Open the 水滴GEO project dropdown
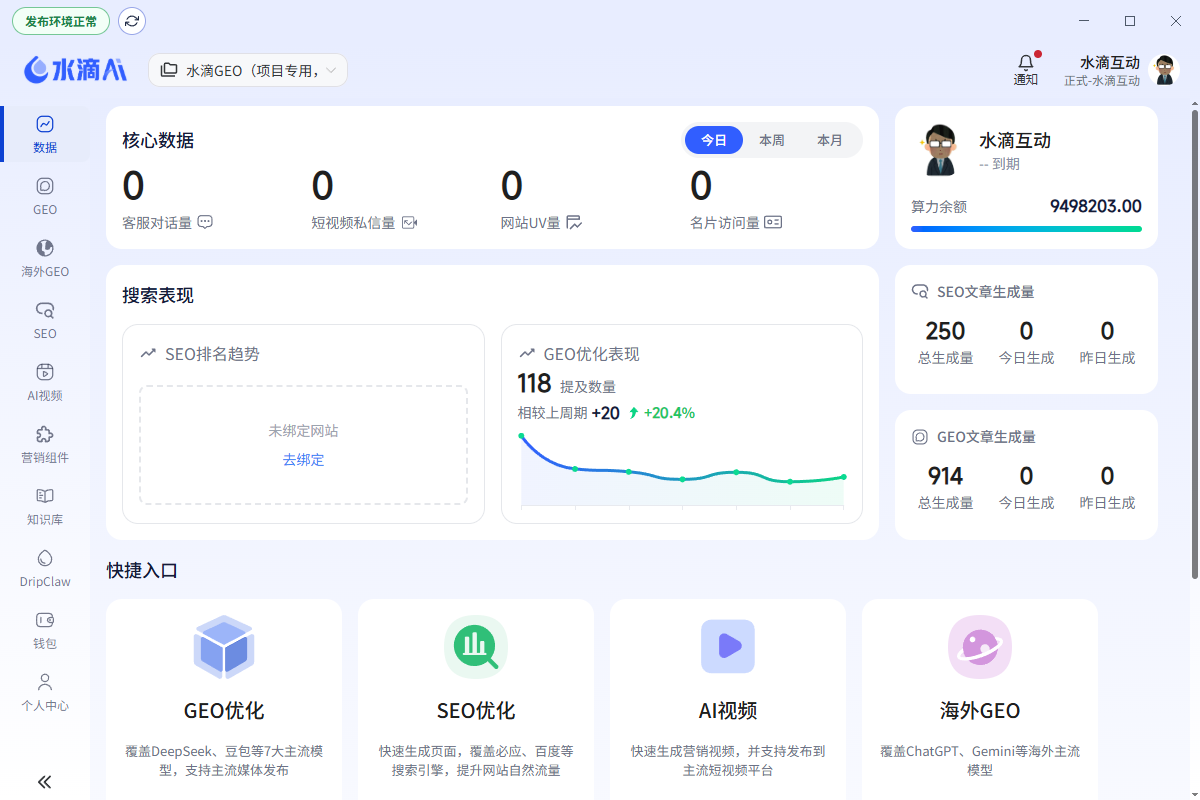The height and width of the screenshot is (800, 1200). (x=248, y=70)
